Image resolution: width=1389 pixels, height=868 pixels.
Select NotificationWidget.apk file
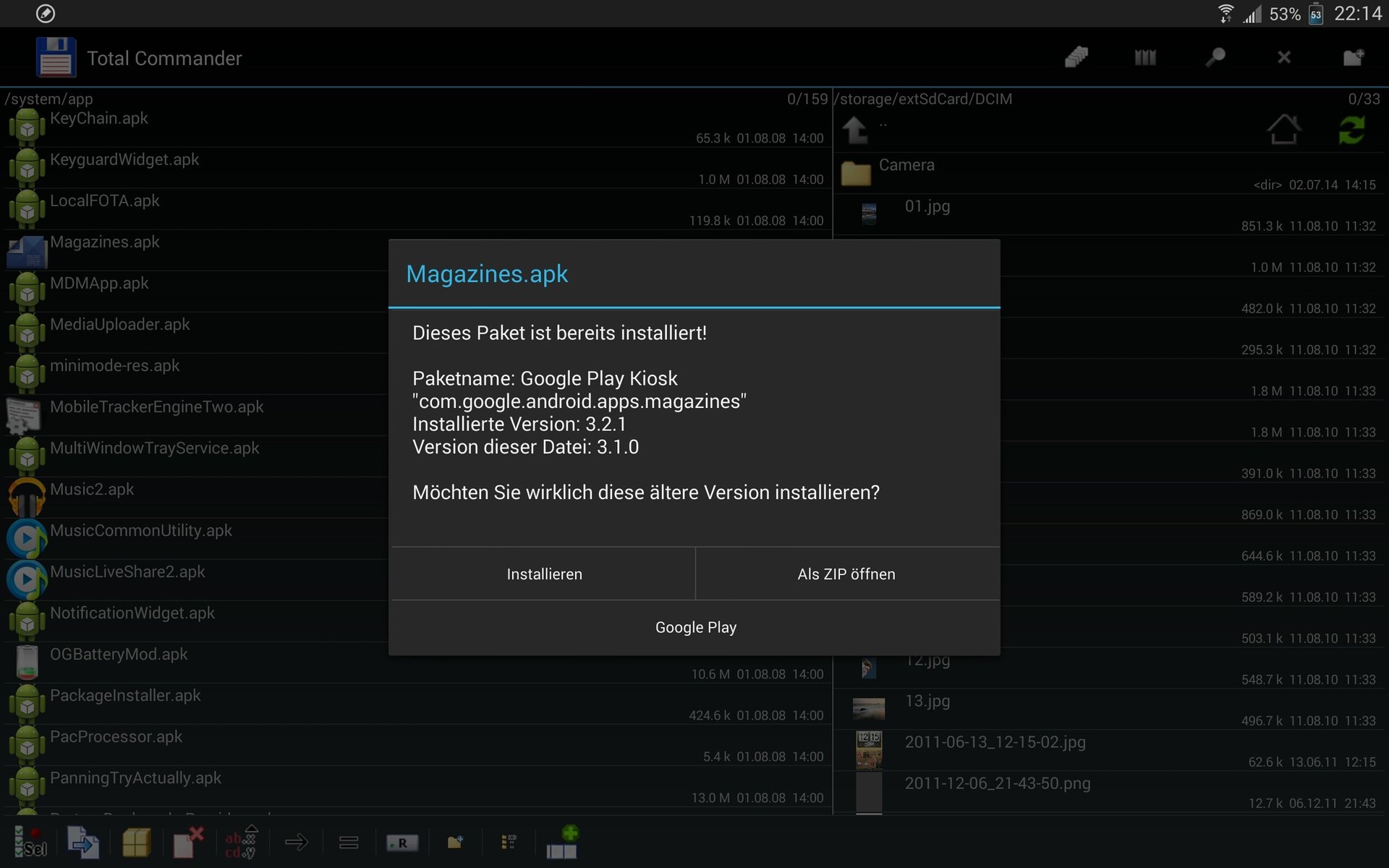[x=197, y=621]
